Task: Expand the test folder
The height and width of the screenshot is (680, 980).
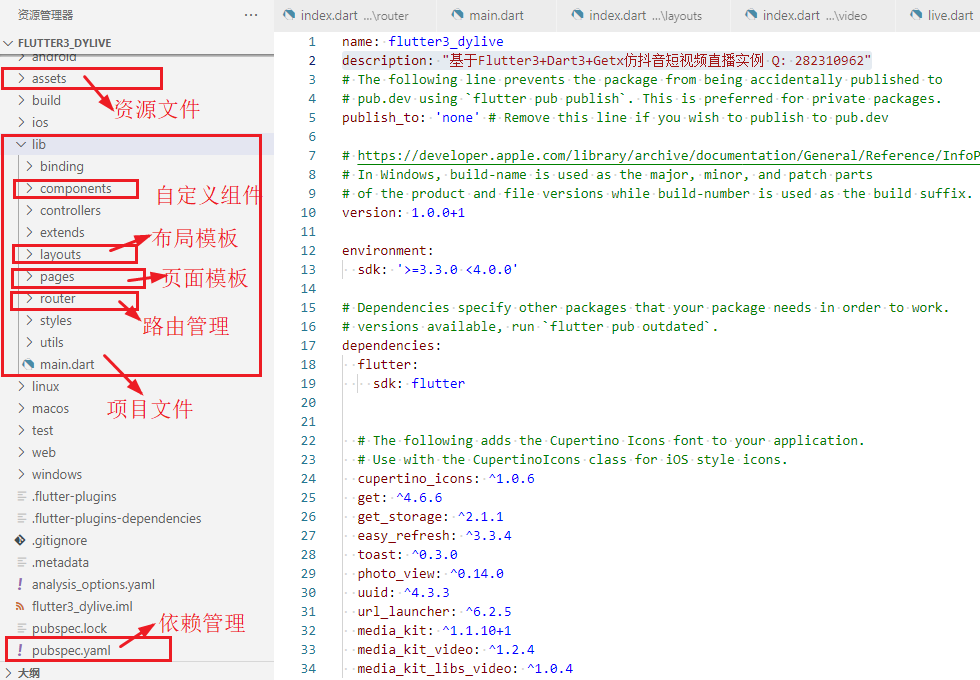Action: 21,430
